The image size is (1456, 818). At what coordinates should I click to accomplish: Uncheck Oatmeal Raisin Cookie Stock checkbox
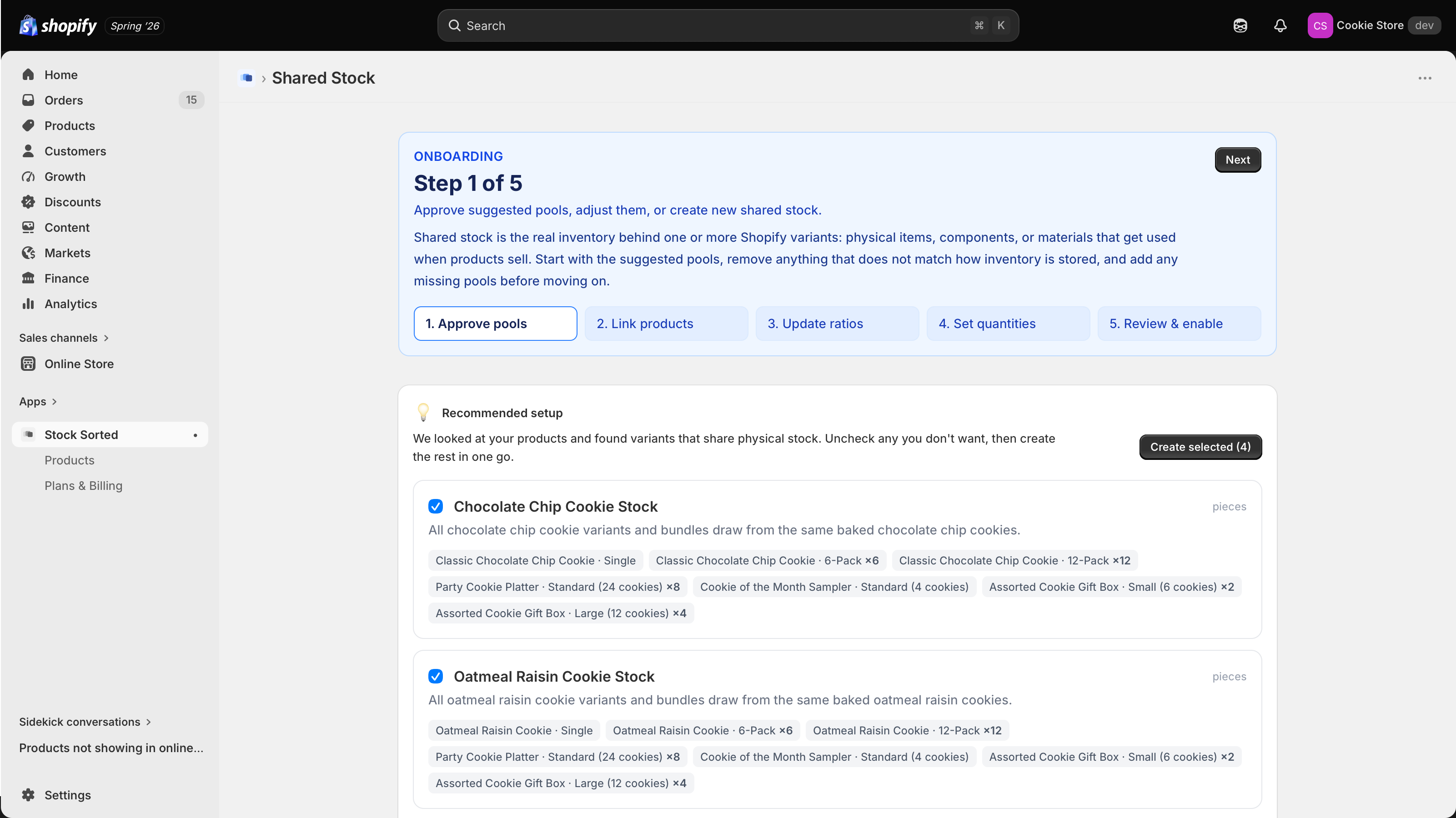click(x=435, y=676)
